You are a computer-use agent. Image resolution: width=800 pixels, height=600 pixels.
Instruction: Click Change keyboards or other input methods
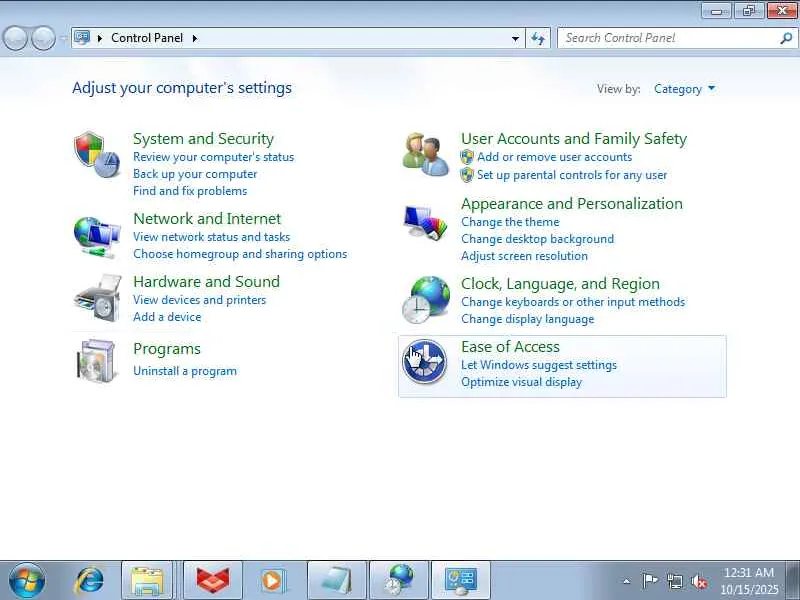573,302
